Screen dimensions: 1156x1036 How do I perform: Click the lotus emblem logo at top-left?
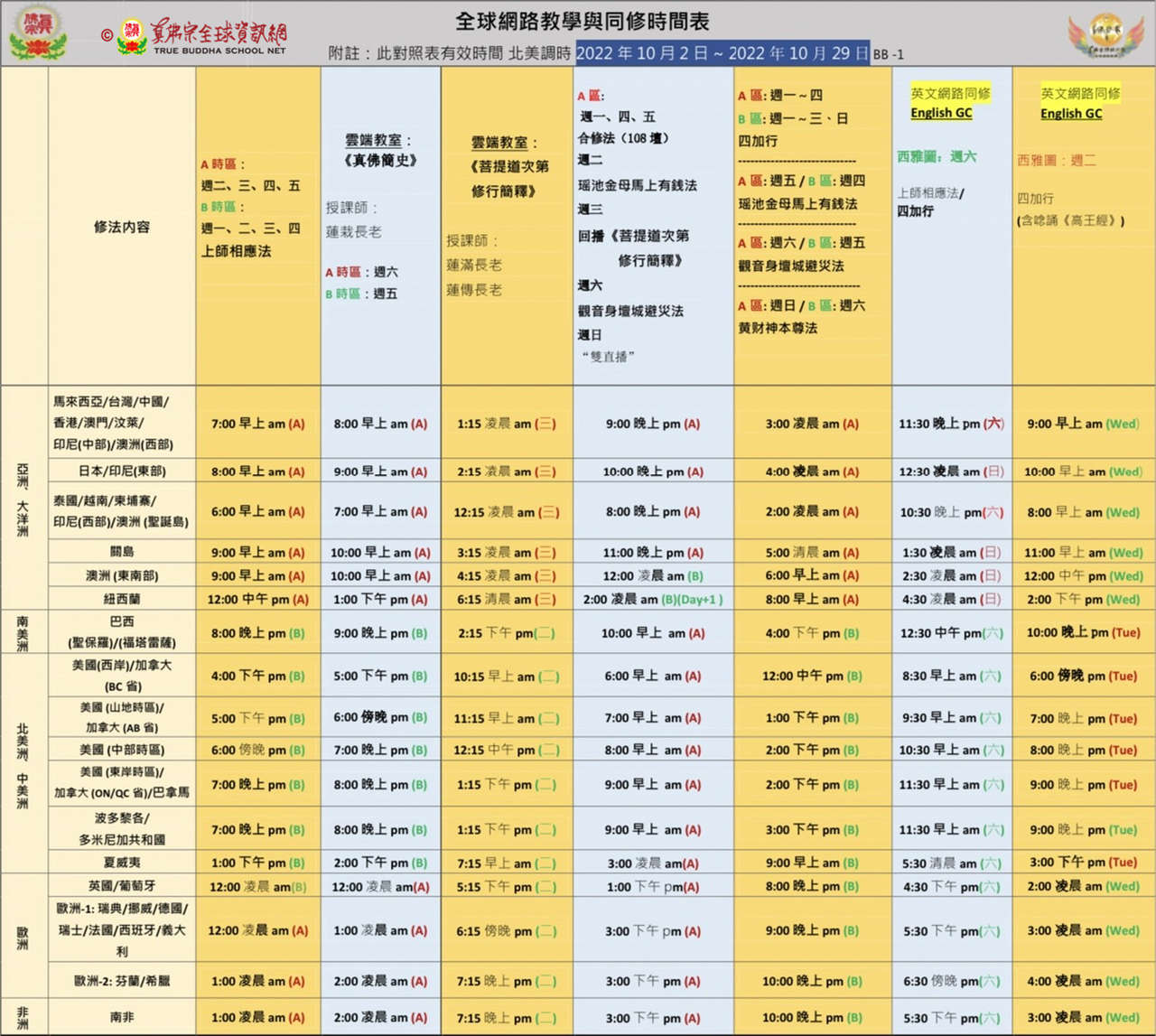(x=38, y=33)
